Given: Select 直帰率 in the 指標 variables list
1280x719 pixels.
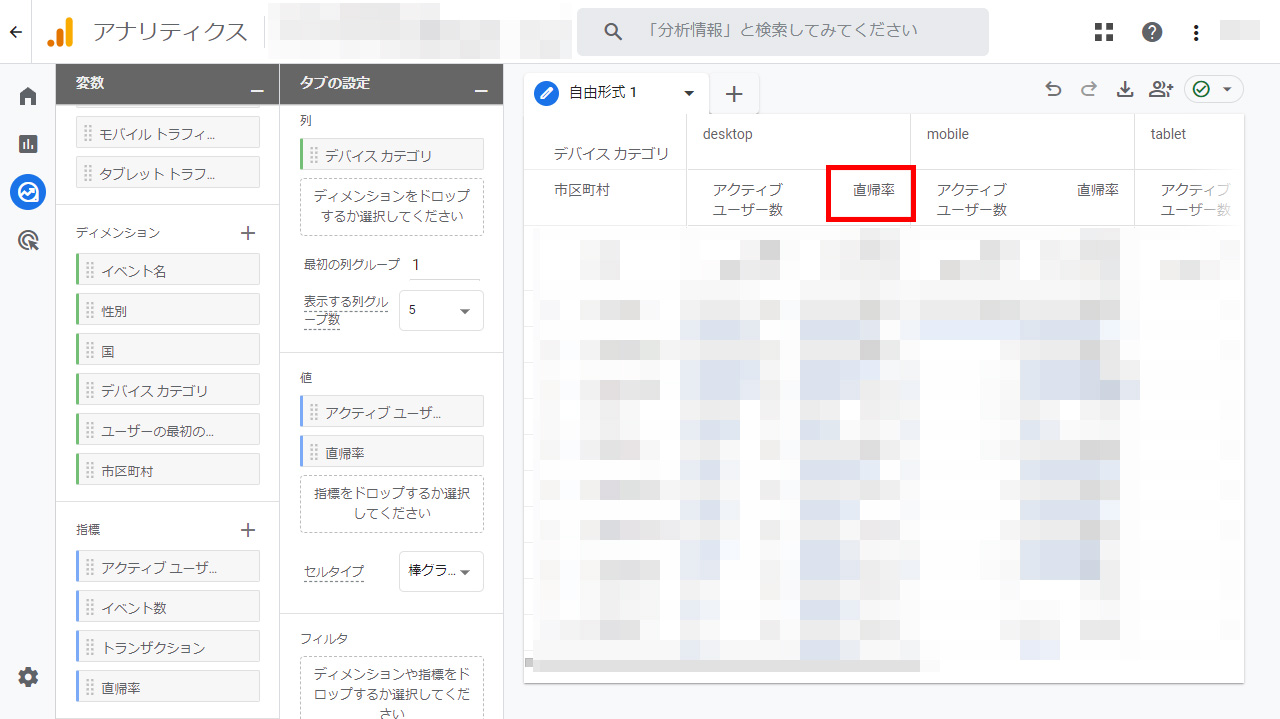Looking at the screenshot, I should pyautogui.click(x=168, y=687).
